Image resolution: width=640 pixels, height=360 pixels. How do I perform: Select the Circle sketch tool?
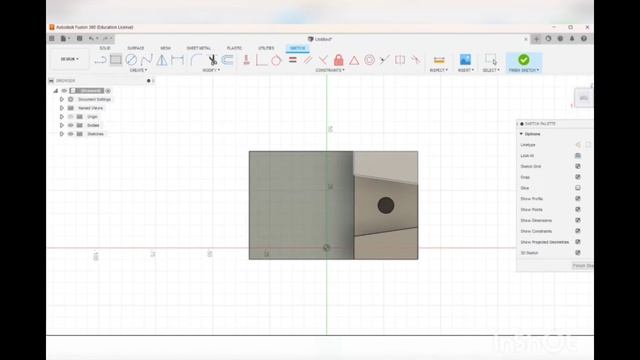tap(131, 60)
